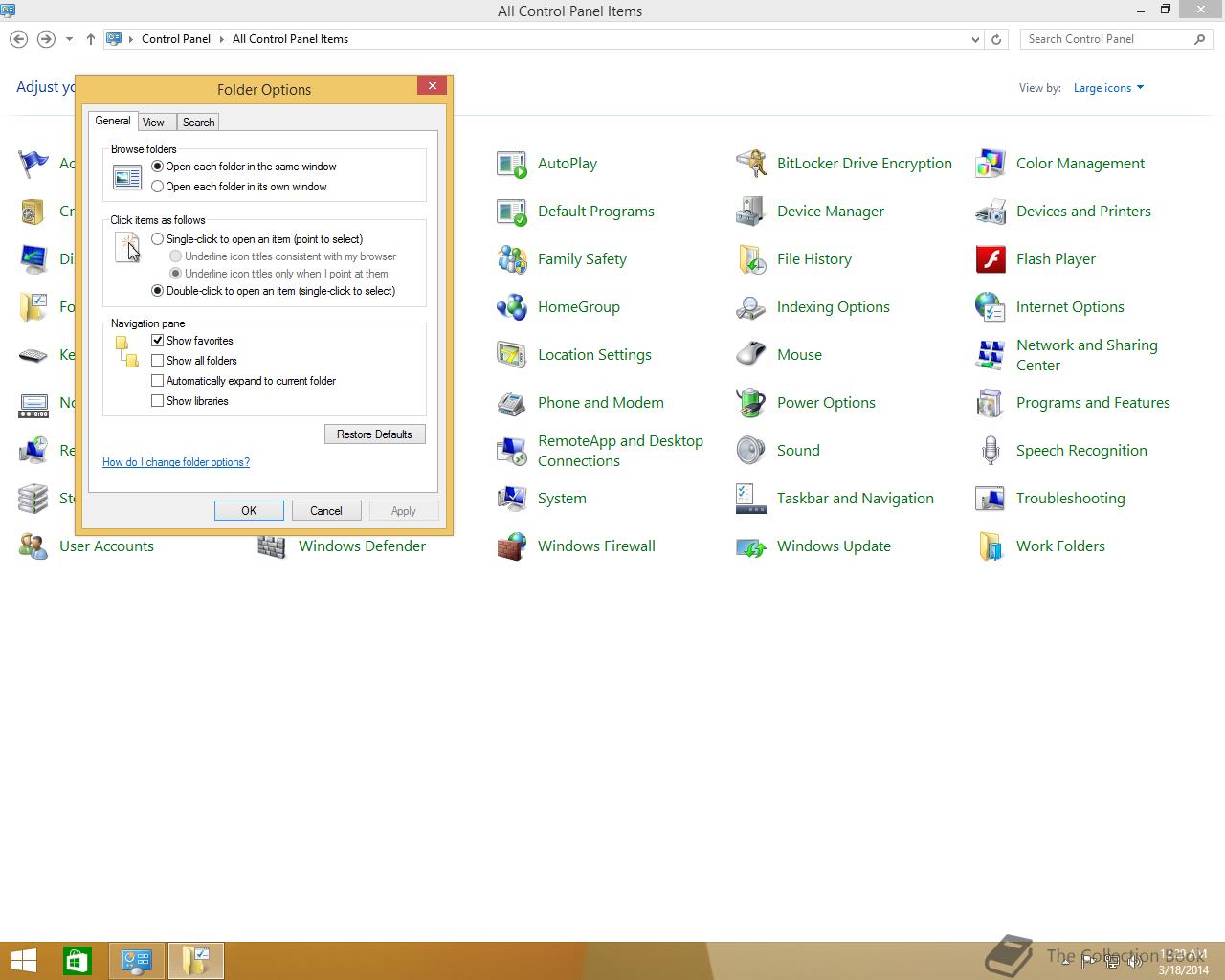1225x980 pixels.
Task: Open the Indexing Options icon
Action: pos(751,307)
